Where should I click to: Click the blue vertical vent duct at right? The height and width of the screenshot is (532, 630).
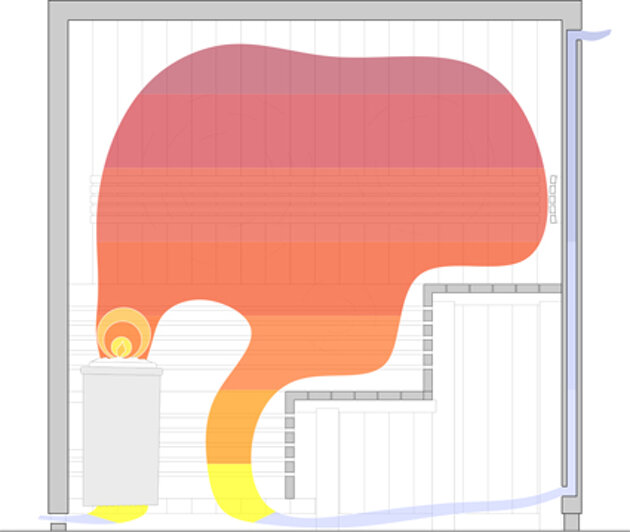pos(572,261)
